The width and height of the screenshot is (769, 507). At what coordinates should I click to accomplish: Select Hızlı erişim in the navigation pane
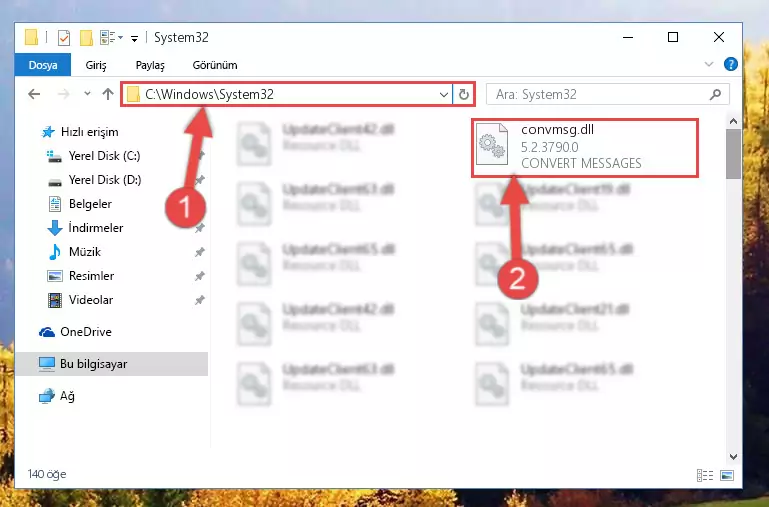click(x=89, y=132)
